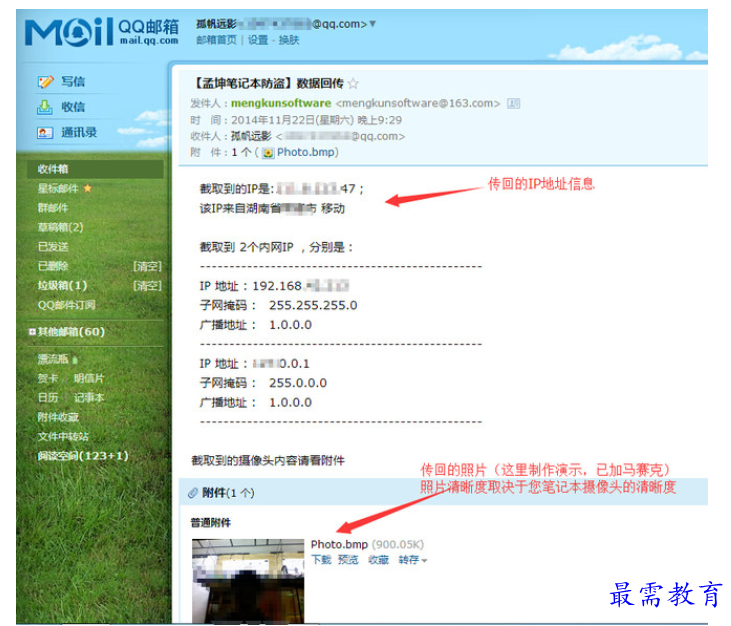Click the paperclip icon beside 附件(1 个)
The image size is (731, 626).
point(193,493)
